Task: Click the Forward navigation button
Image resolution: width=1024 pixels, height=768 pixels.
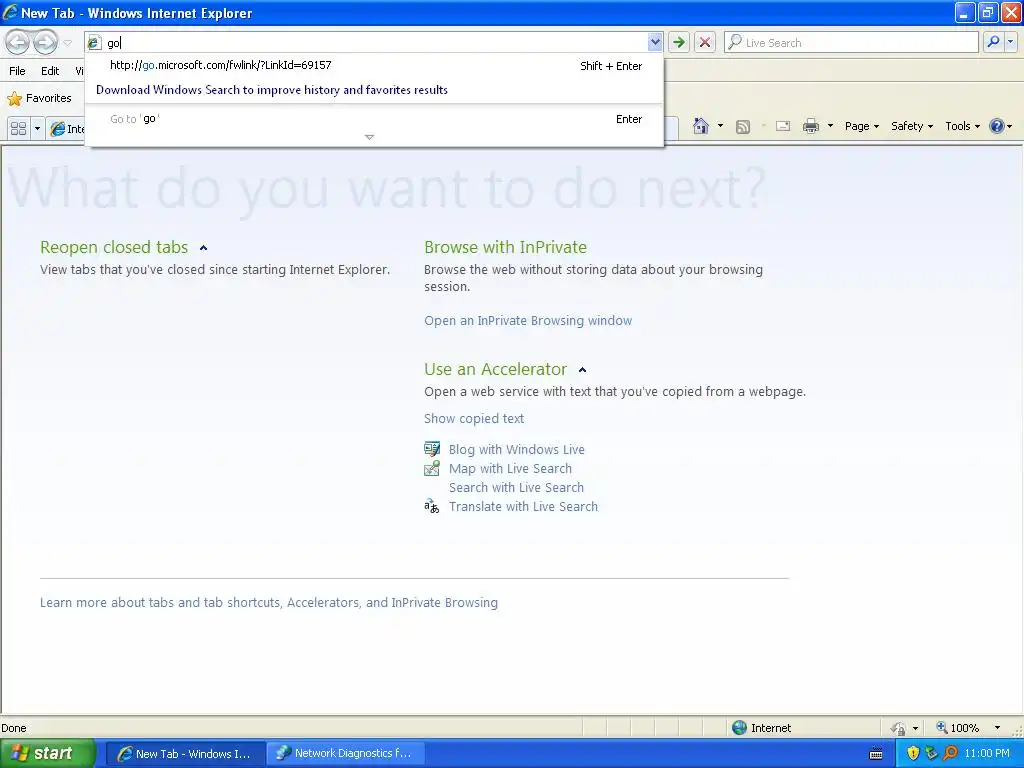Action: pos(45,42)
